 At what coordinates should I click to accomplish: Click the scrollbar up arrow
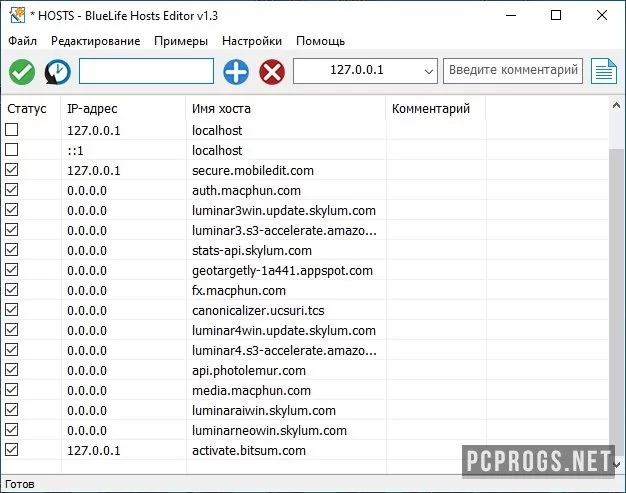tap(616, 105)
